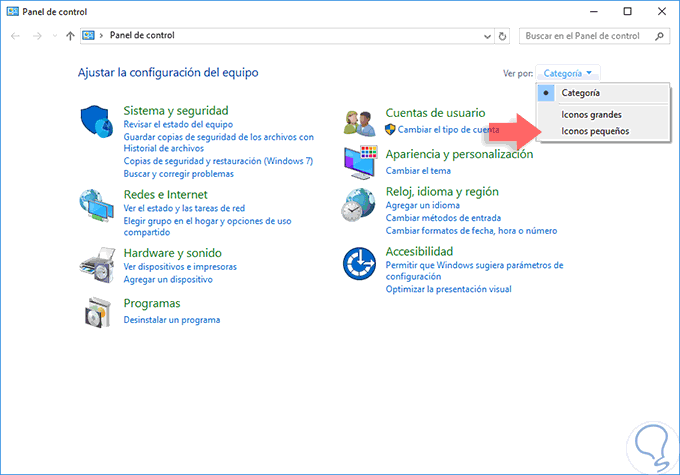Open Apariencia y personalización monitor icon

(x=360, y=163)
